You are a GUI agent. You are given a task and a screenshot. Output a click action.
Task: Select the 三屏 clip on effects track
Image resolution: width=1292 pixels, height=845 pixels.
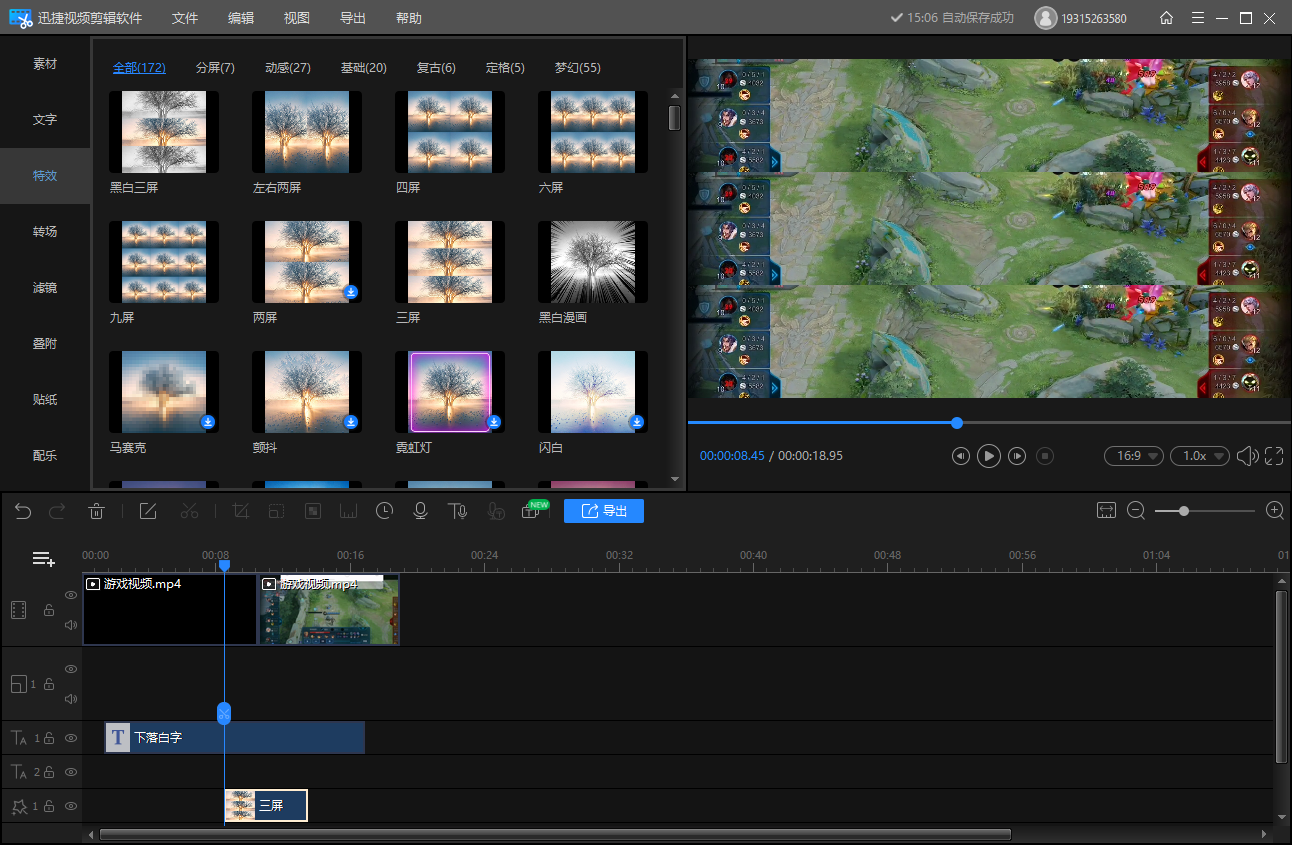tap(266, 805)
